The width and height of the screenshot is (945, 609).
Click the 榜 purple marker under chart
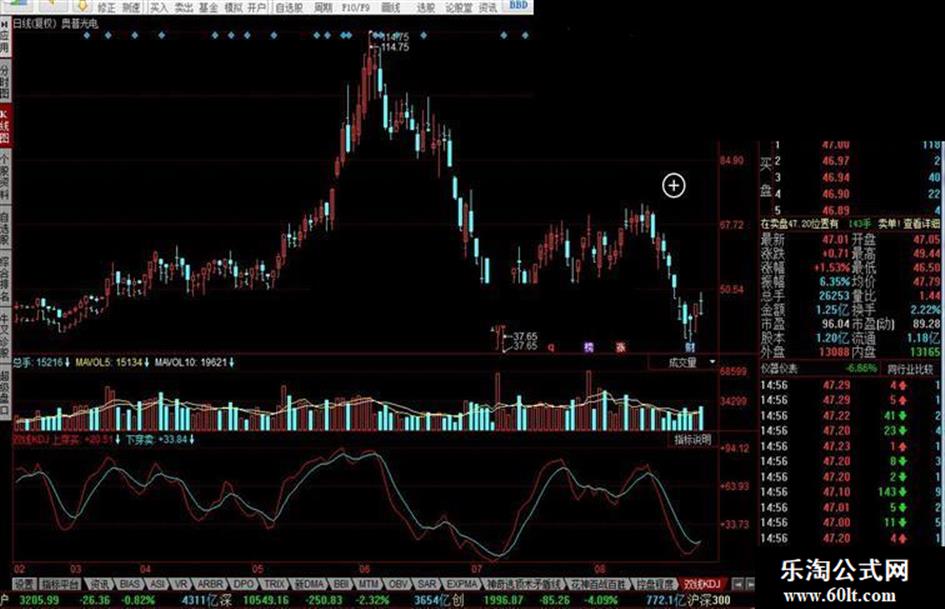point(589,347)
